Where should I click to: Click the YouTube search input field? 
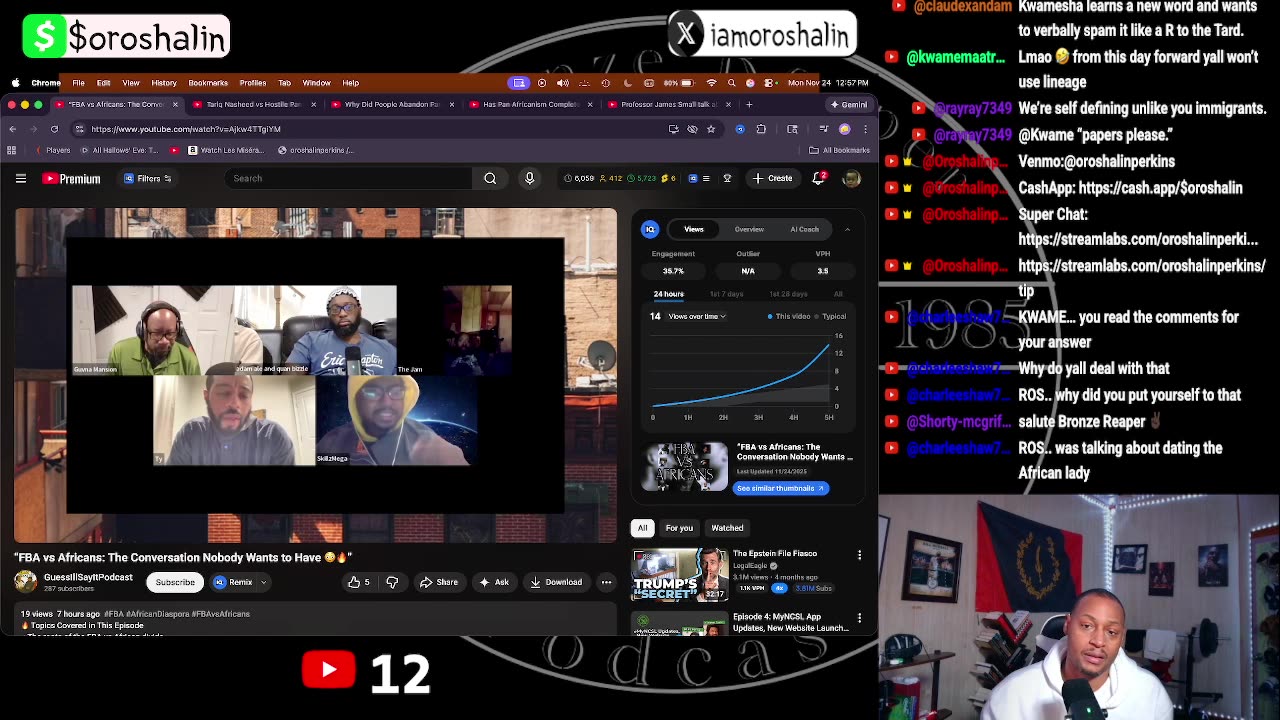pyautogui.click(x=348, y=179)
